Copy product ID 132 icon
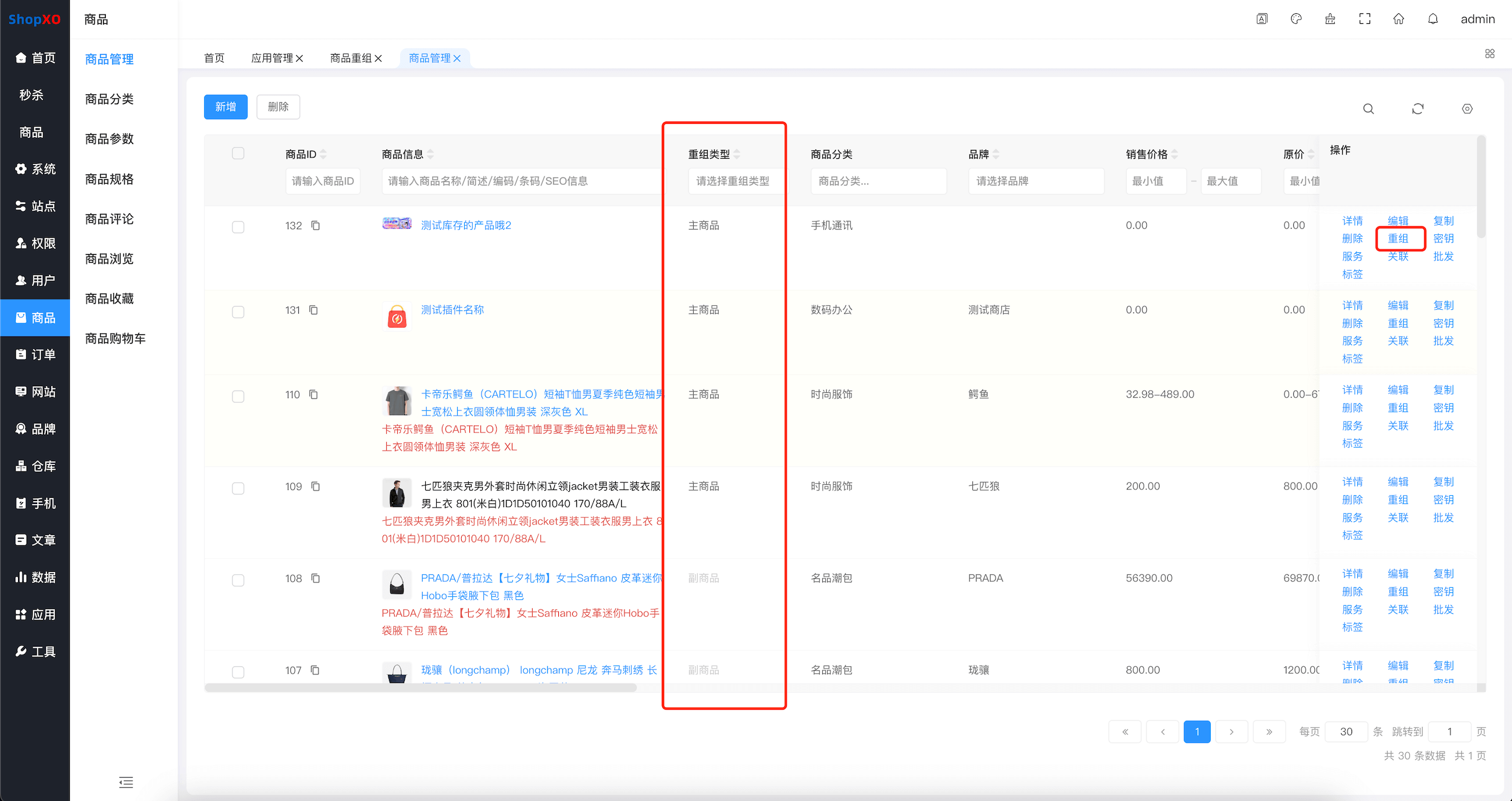The width and height of the screenshot is (1512, 801). (315, 226)
